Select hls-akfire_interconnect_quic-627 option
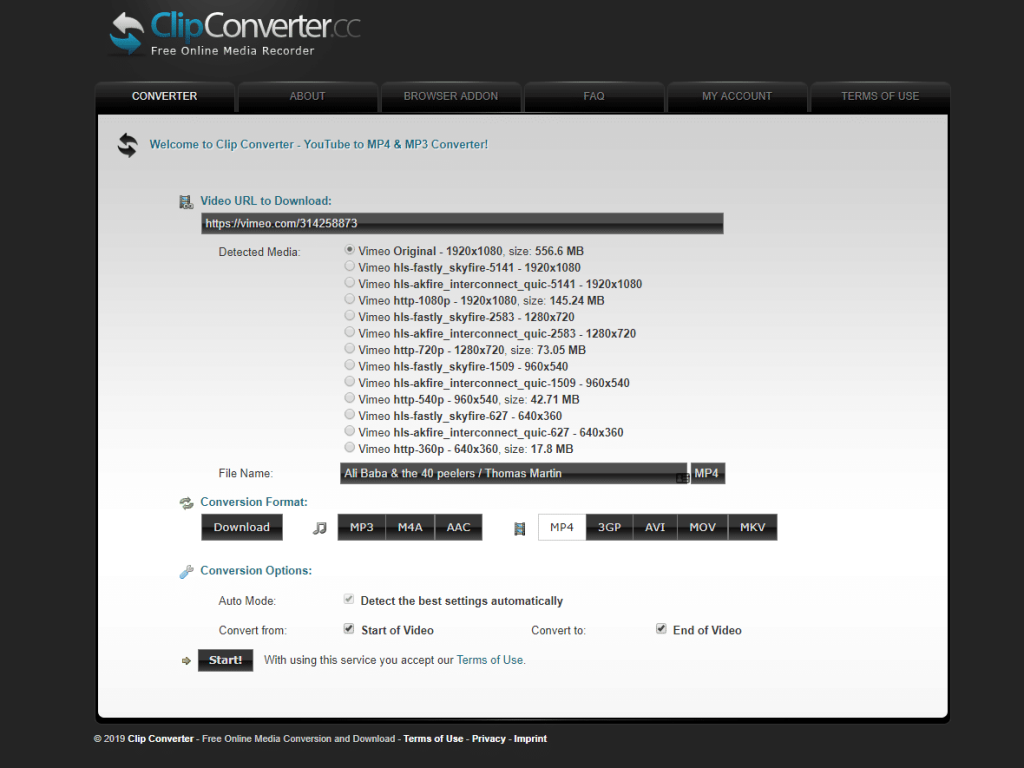This screenshot has height=768, width=1024. [350, 430]
